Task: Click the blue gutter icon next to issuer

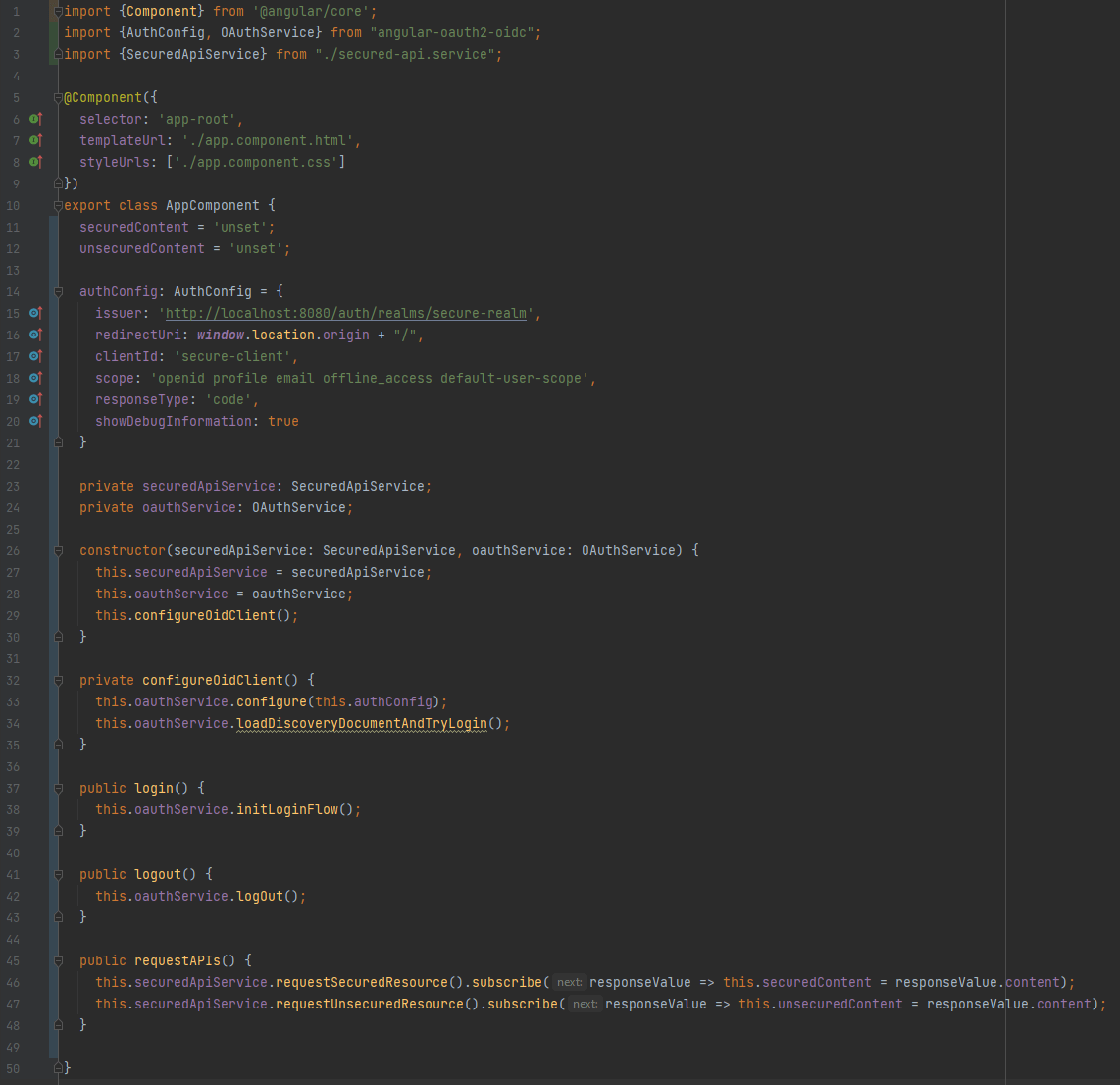Action: (x=35, y=313)
